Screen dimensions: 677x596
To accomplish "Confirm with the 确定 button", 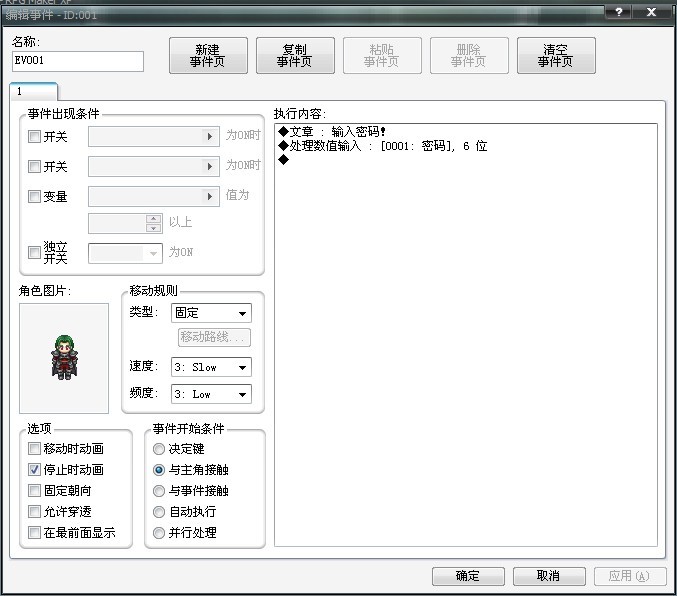I will (x=468, y=576).
